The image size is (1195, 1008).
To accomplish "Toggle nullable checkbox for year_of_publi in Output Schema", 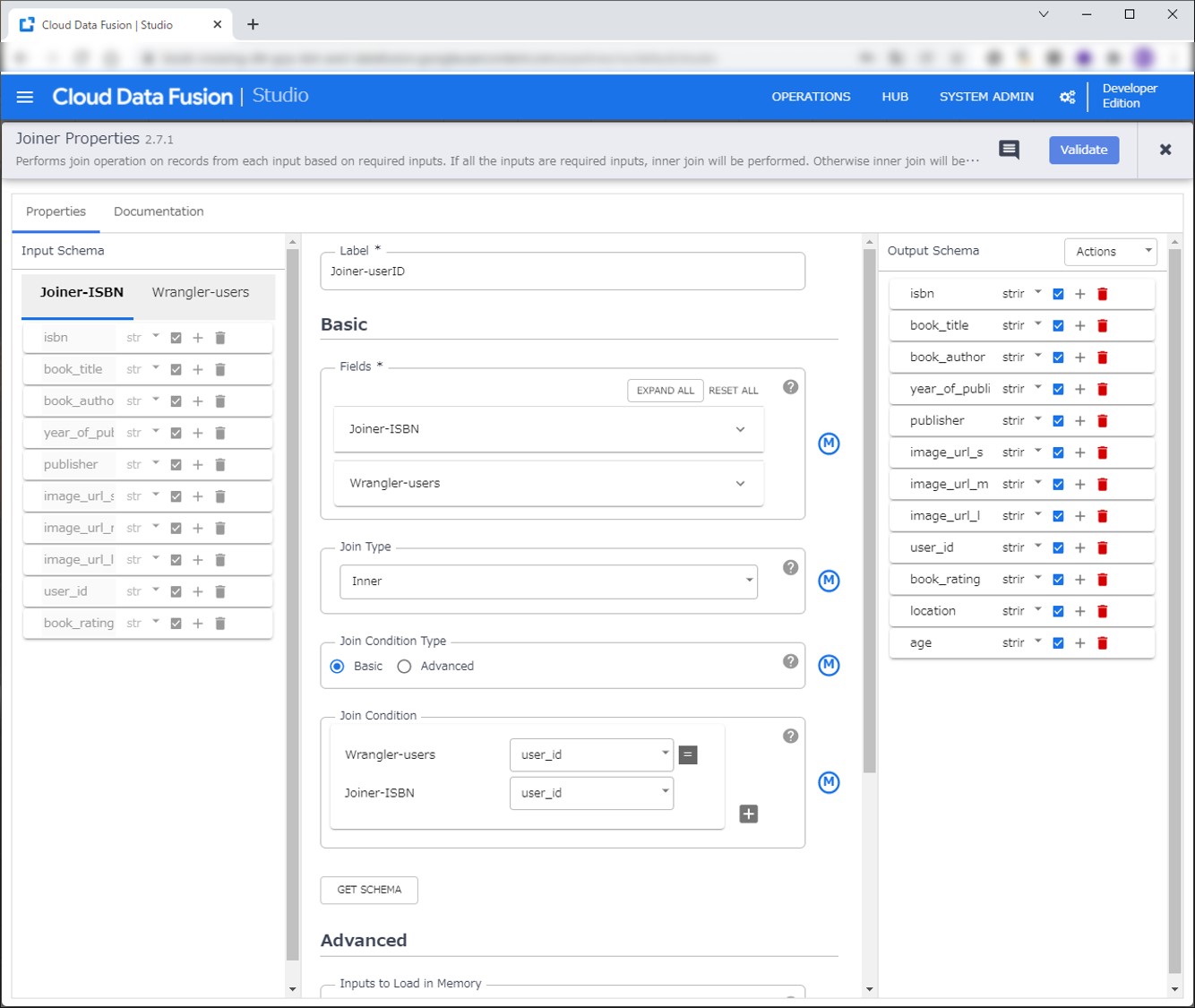I will [1058, 390].
